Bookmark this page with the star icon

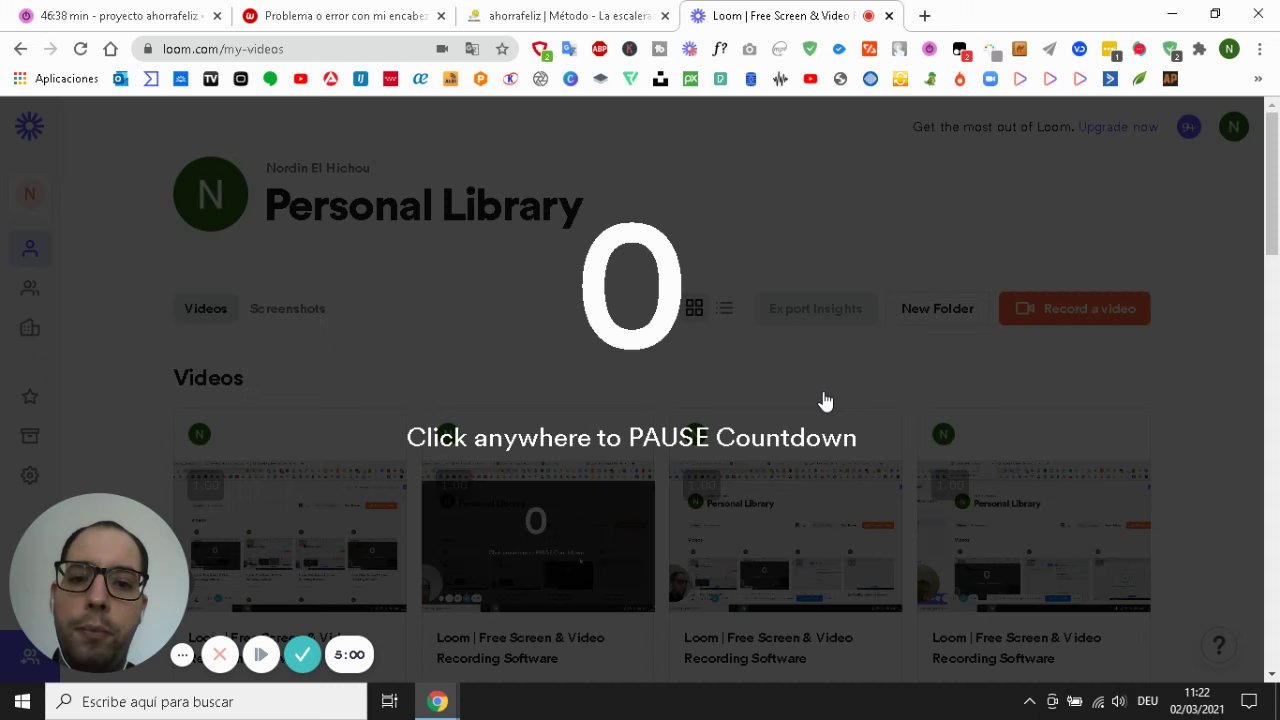point(502,49)
